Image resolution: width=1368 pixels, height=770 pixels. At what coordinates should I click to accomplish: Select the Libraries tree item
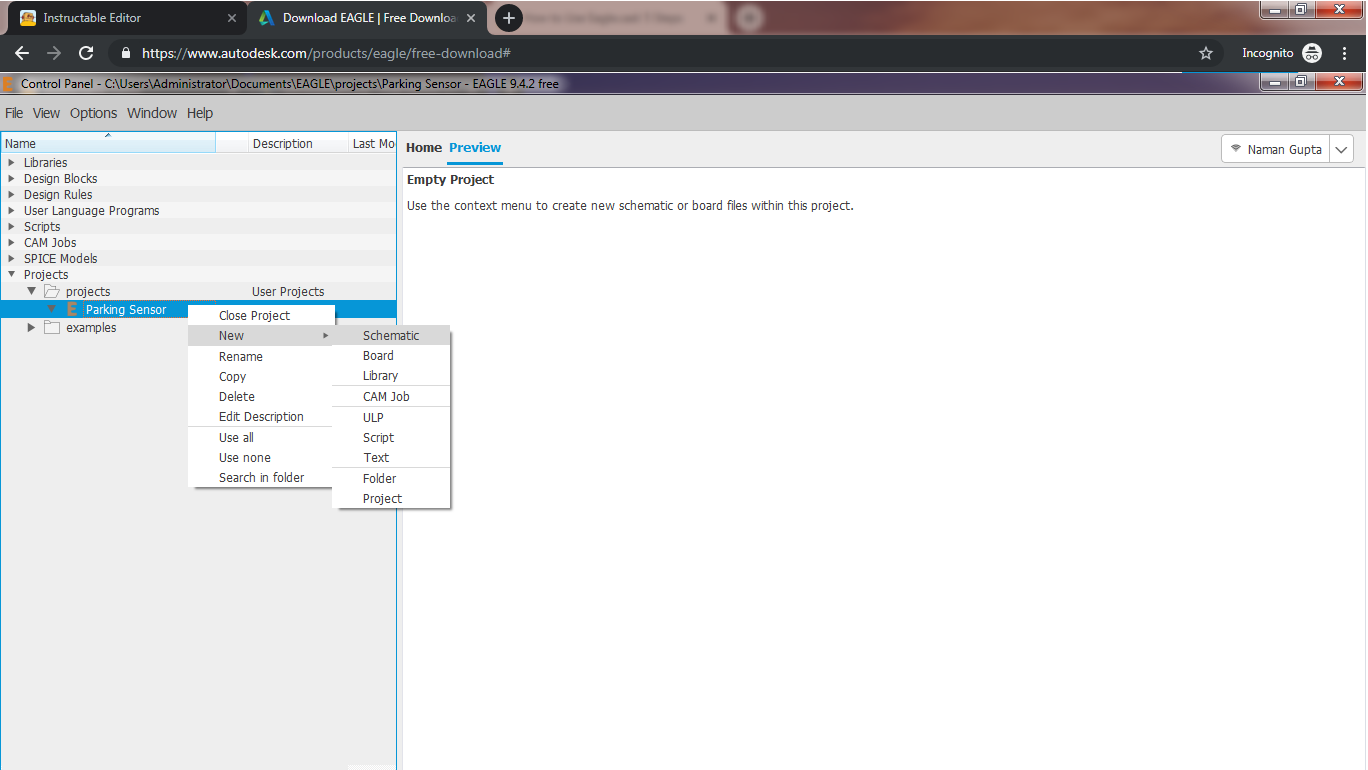[x=46, y=163]
